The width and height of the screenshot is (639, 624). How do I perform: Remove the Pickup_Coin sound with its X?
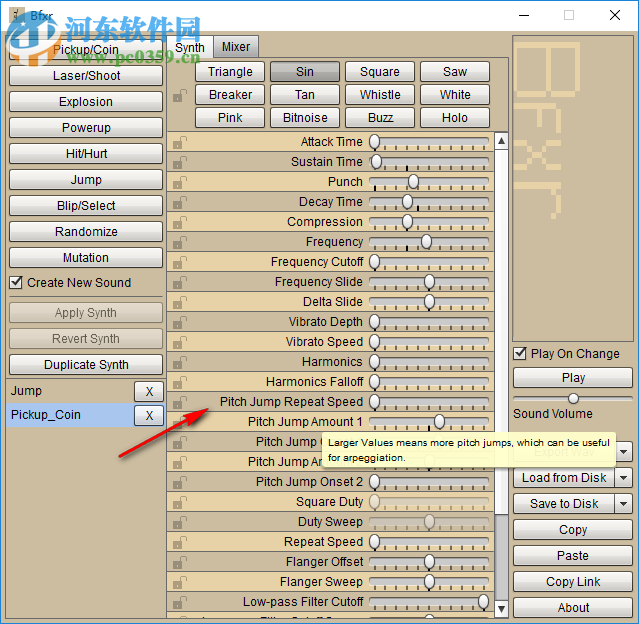(x=149, y=415)
